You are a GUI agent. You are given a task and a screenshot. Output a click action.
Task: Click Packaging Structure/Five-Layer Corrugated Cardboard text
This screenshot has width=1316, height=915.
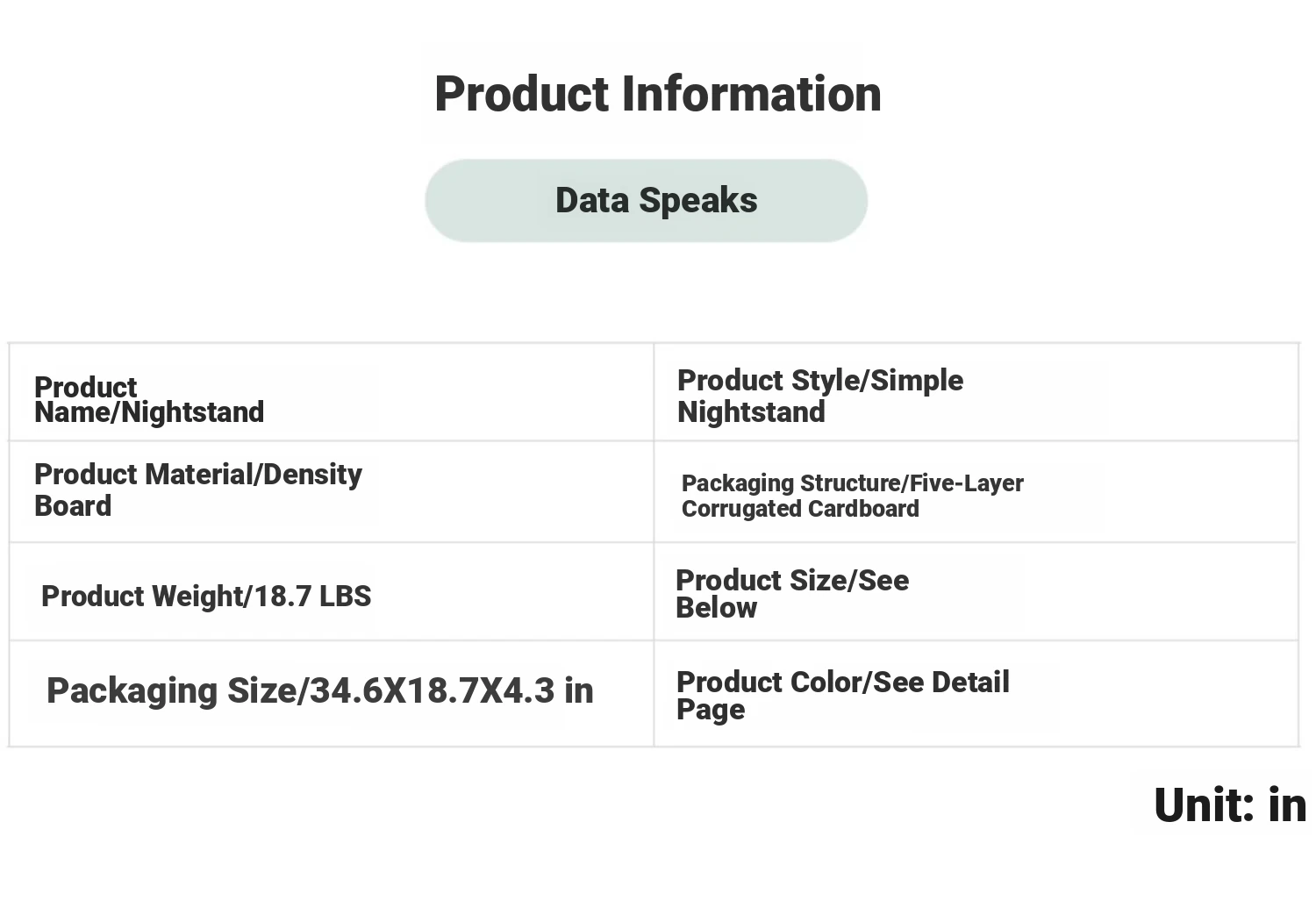tap(852, 496)
